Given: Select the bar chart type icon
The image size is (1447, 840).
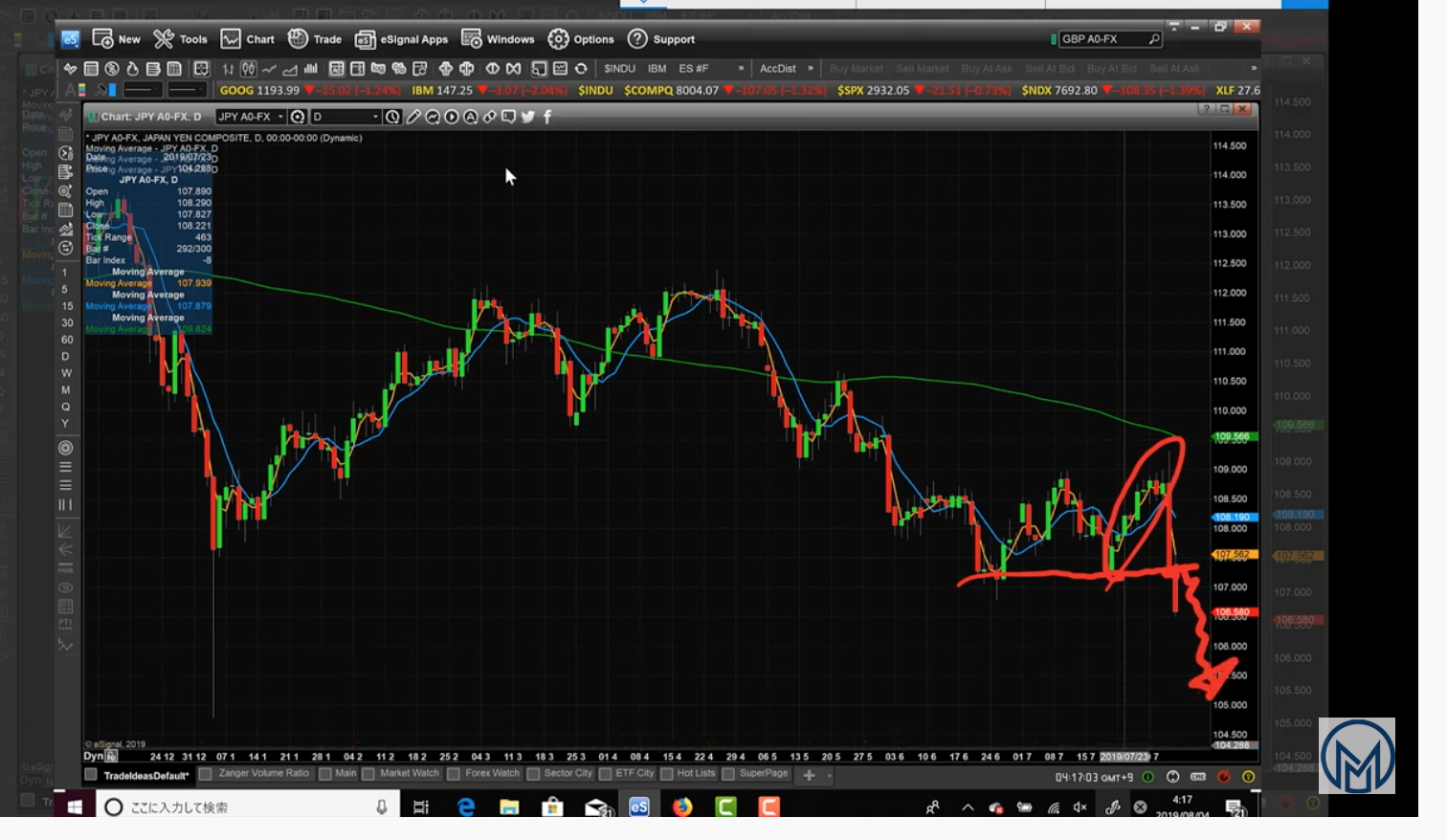Looking at the screenshot, I should coord(228,69).
